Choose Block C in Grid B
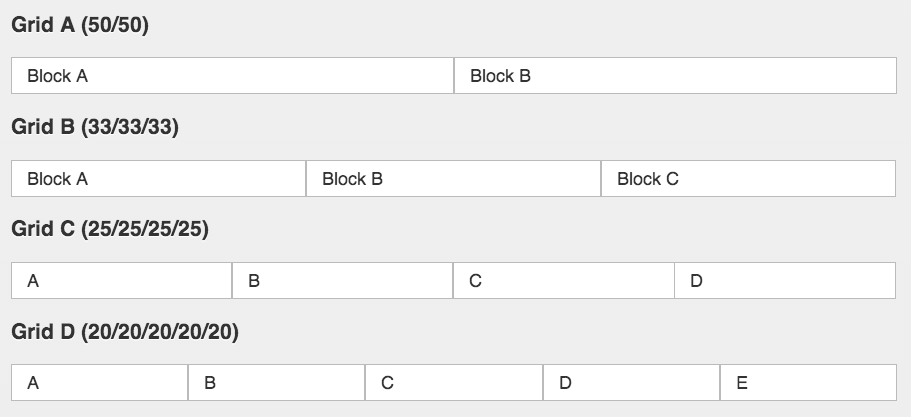This screenshot has height=417, width=911. click(x=748, y=179)
